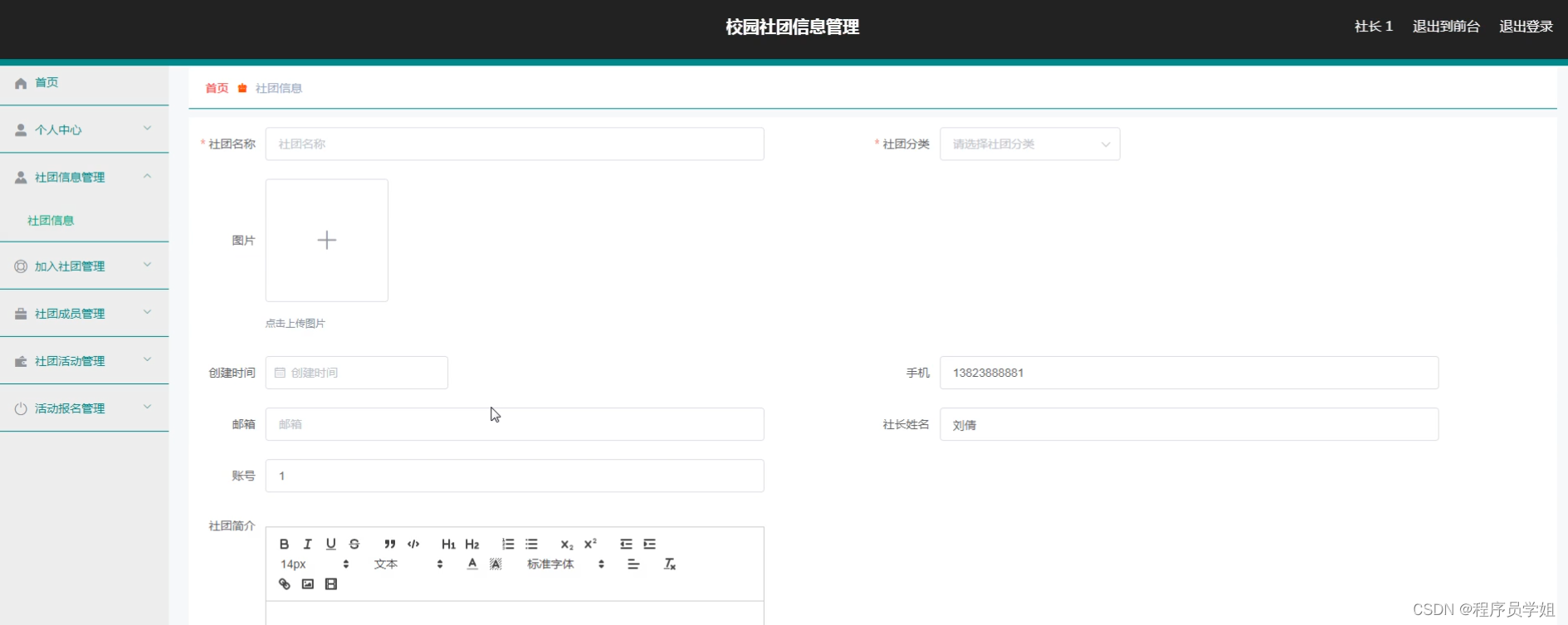Click the home icon in sidebar

pyautogui.click(x=21, y=83)
